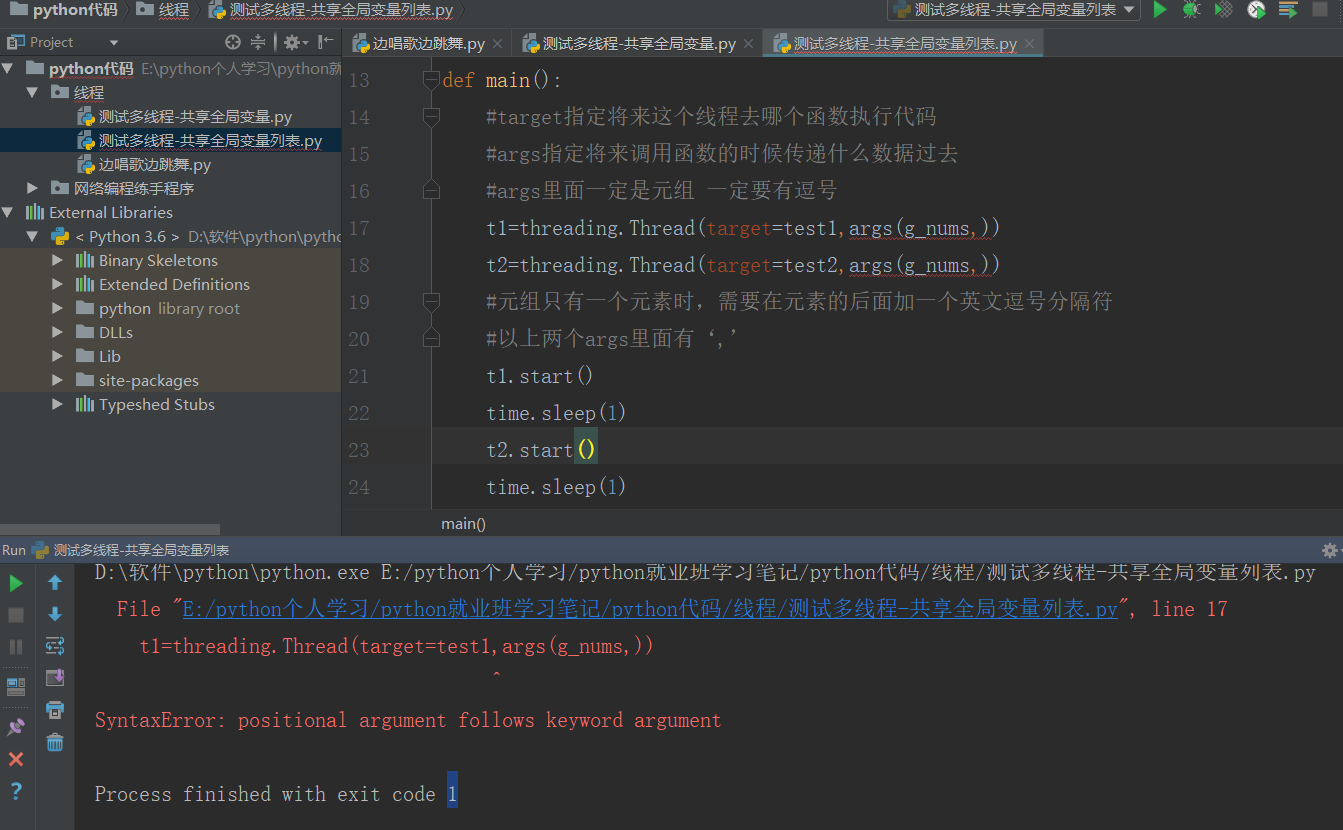The image size is (1343, 830).
Task: Select the Run tool window tab label
Action: pos(13,550)
